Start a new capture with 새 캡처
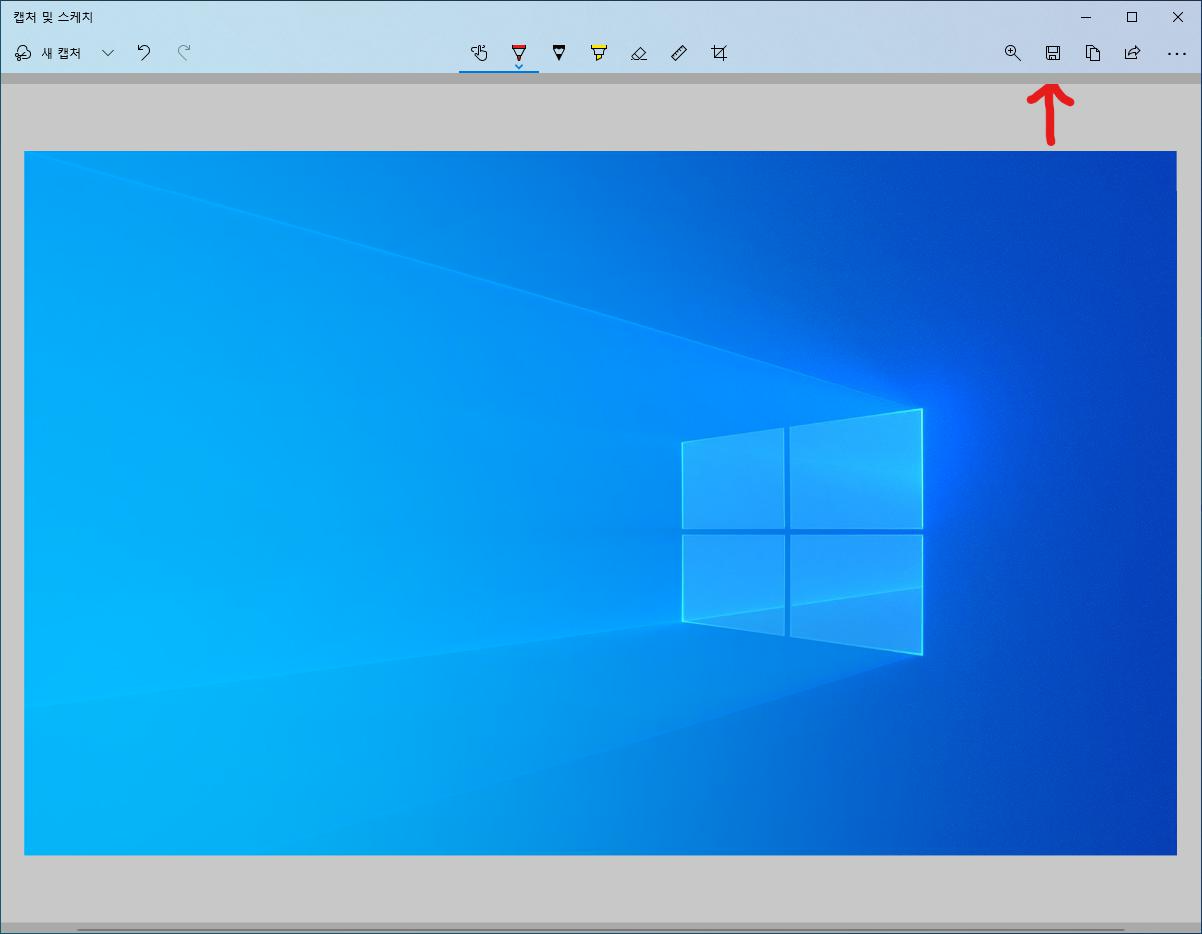 coord(48,53)
